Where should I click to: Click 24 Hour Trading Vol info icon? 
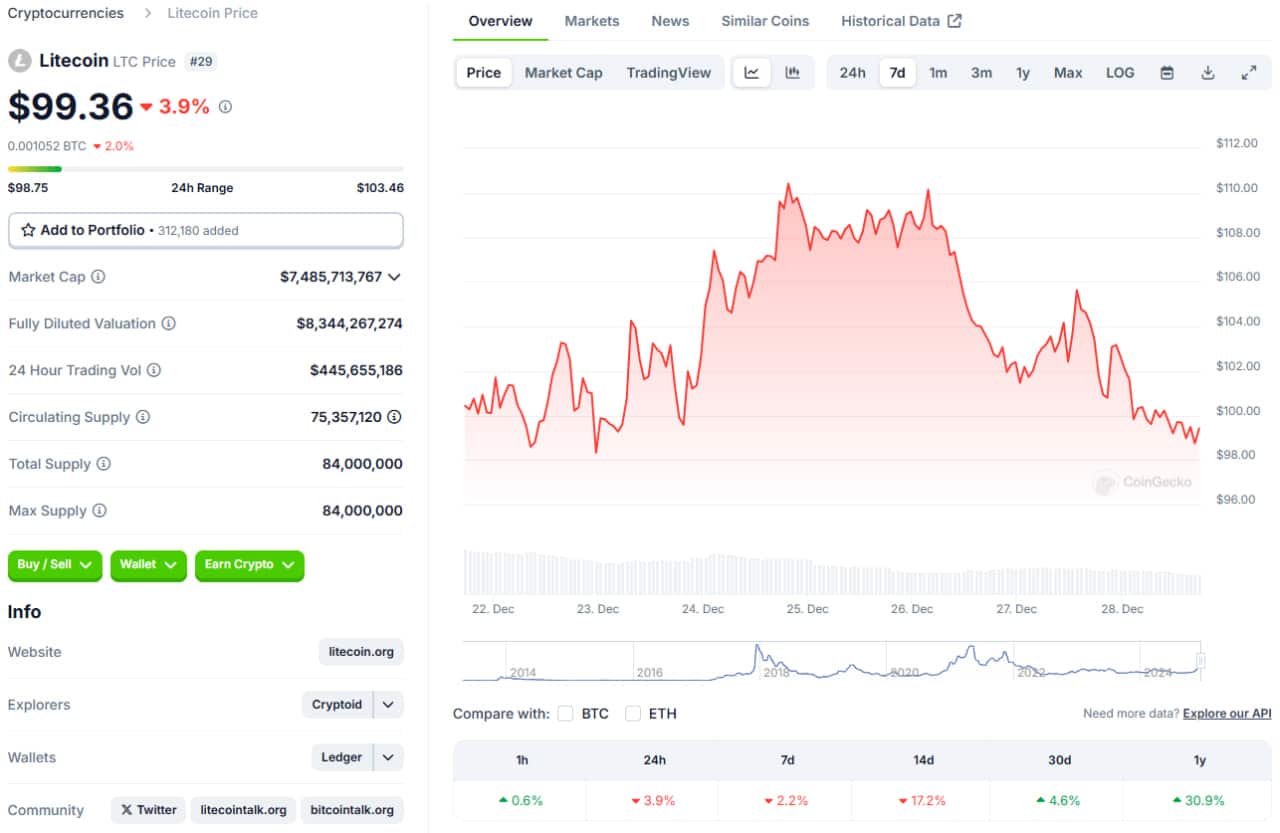point(154,370)
